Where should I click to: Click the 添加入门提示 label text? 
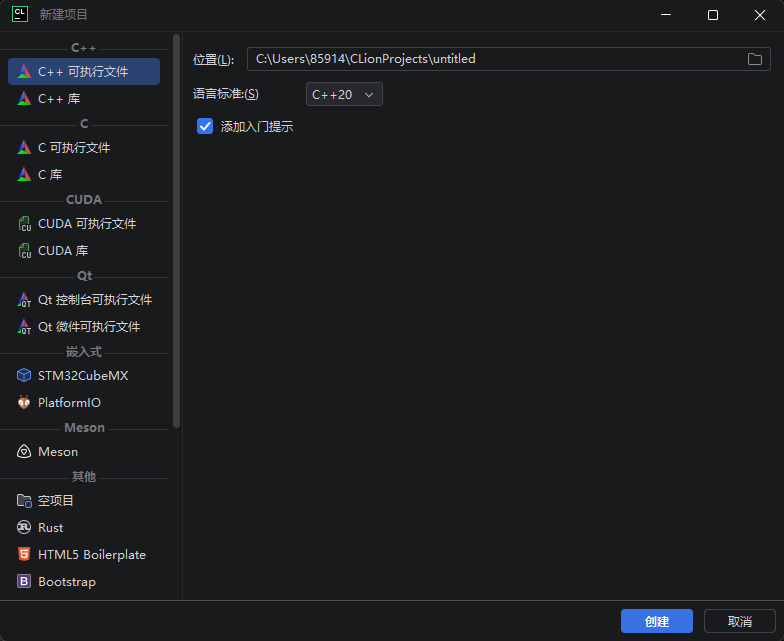tap(257, 126)
